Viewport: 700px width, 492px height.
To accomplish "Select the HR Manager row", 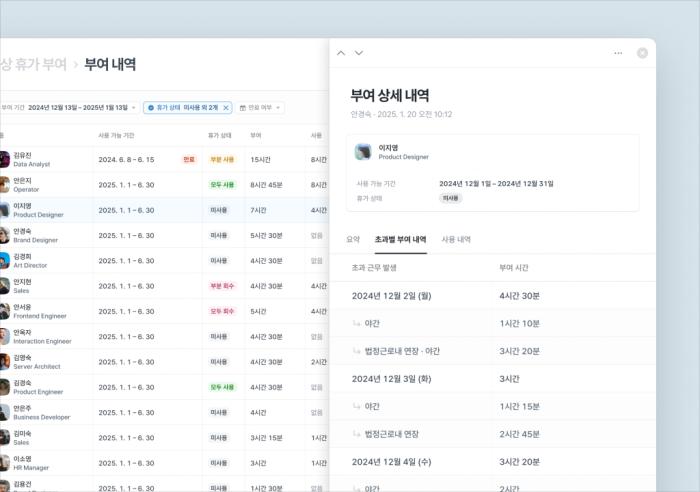I will [164, 463].
